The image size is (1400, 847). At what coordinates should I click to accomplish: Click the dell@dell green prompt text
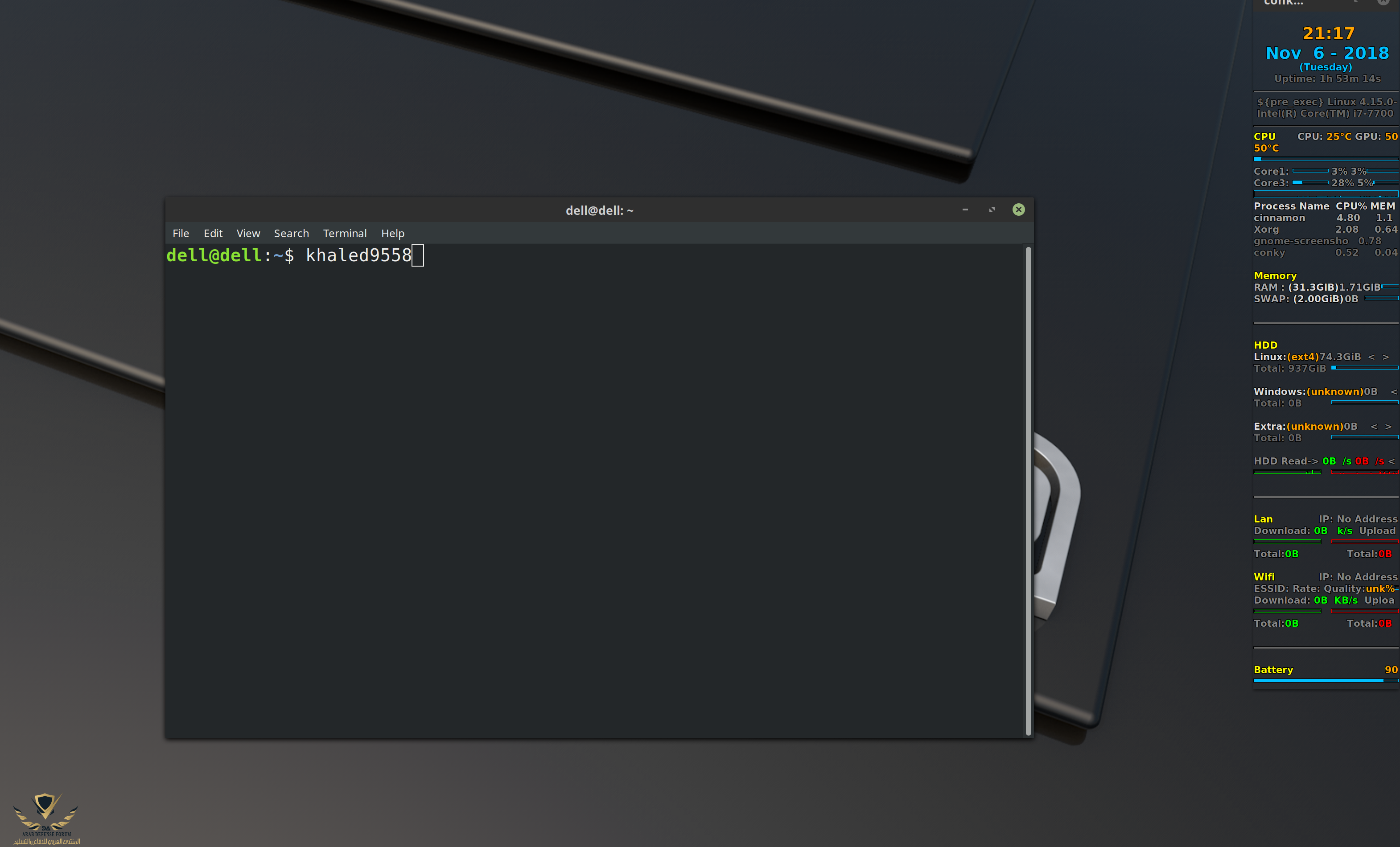214,255
